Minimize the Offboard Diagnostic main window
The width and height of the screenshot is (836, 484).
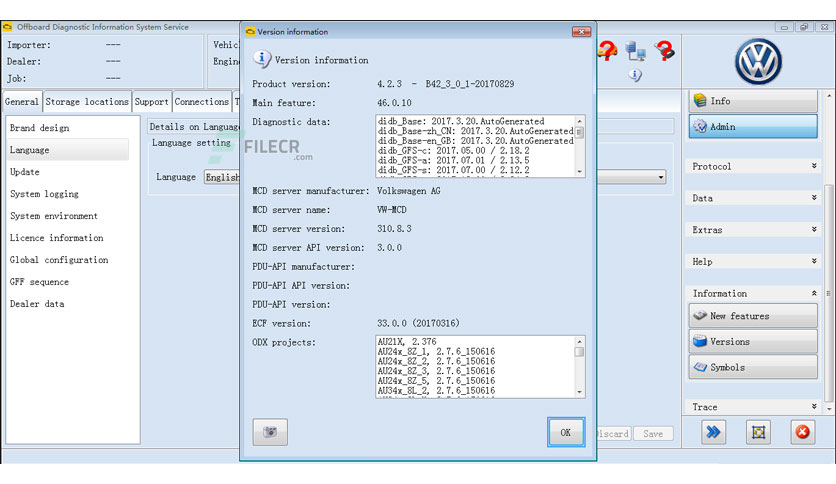click(784, 27)
